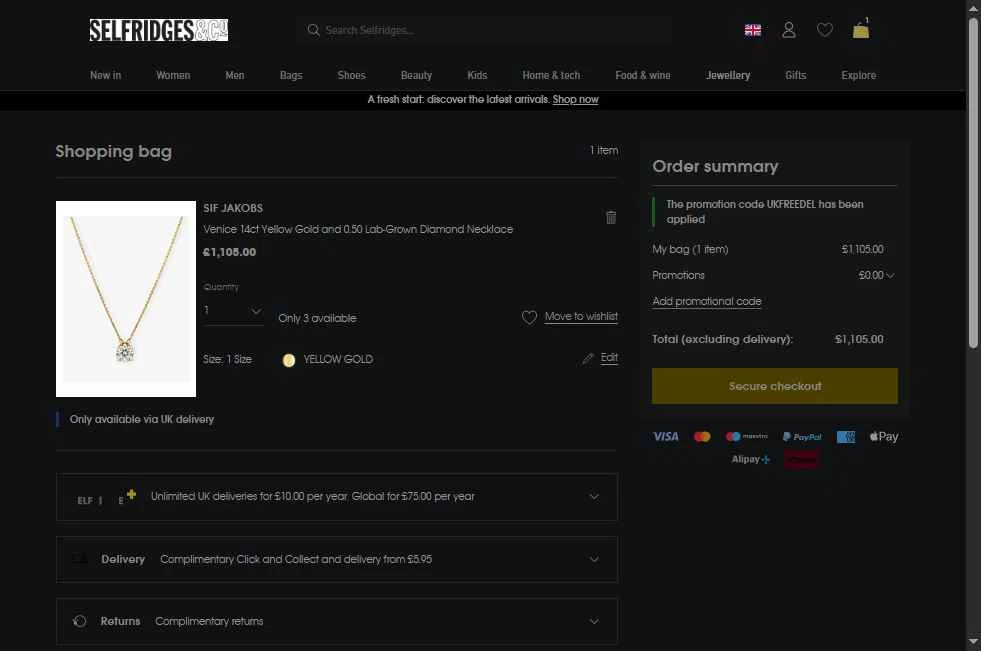
Task: Click 'Only available via UK delivery' notice
Action: click(x=142, y=420)
